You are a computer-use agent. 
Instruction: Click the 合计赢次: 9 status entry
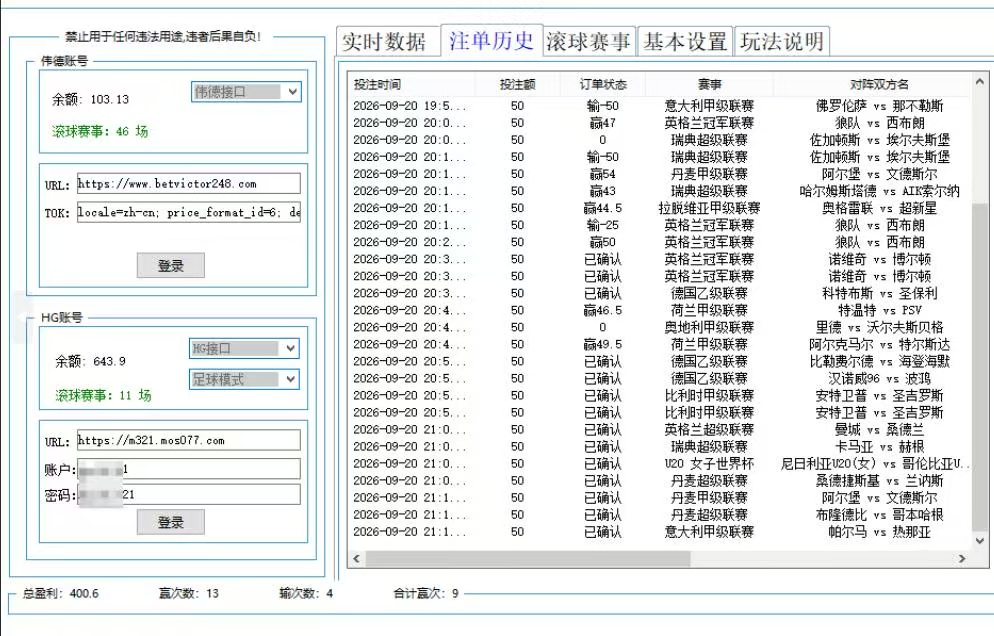(425, 594)
